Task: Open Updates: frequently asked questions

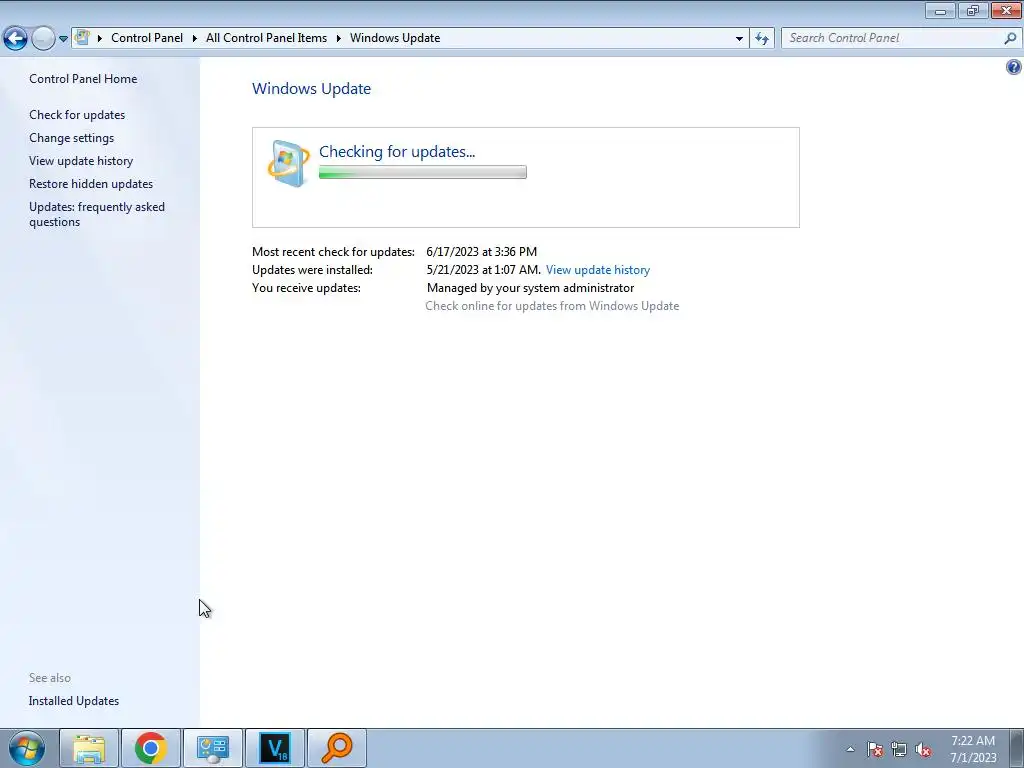Action: (x=97, y=214)
